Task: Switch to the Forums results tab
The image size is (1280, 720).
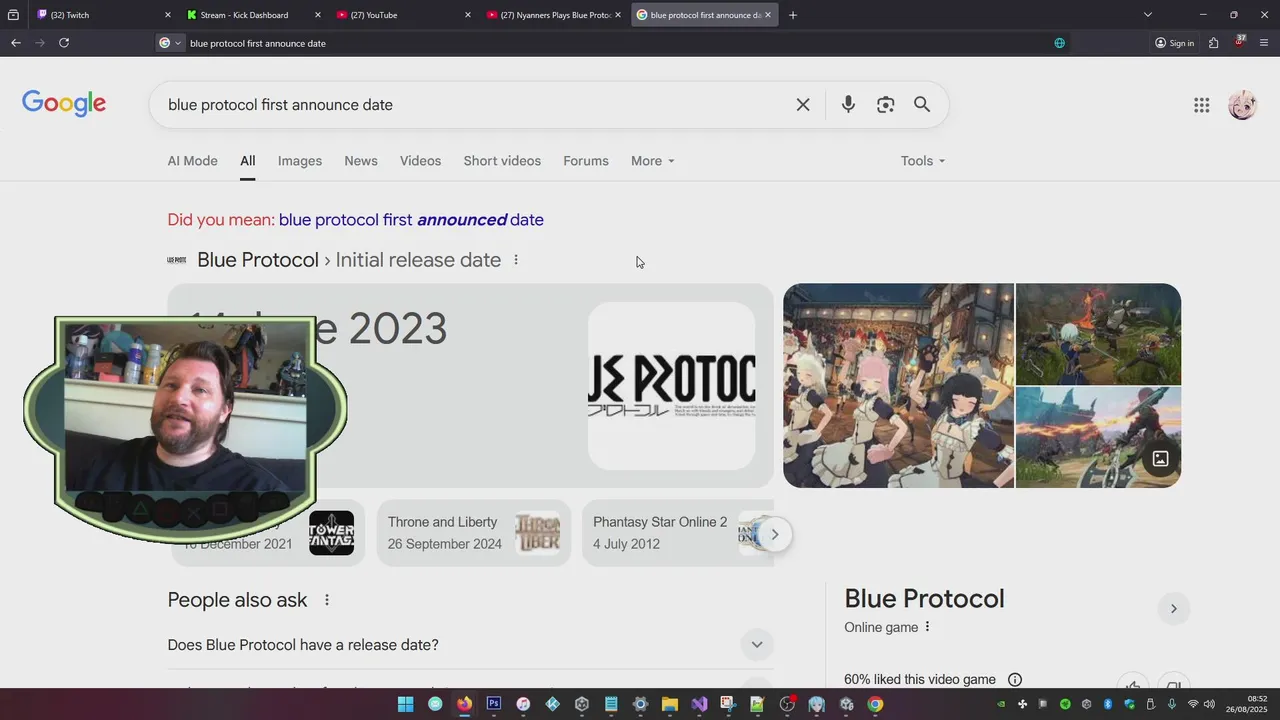Action: tap(586, 161)
